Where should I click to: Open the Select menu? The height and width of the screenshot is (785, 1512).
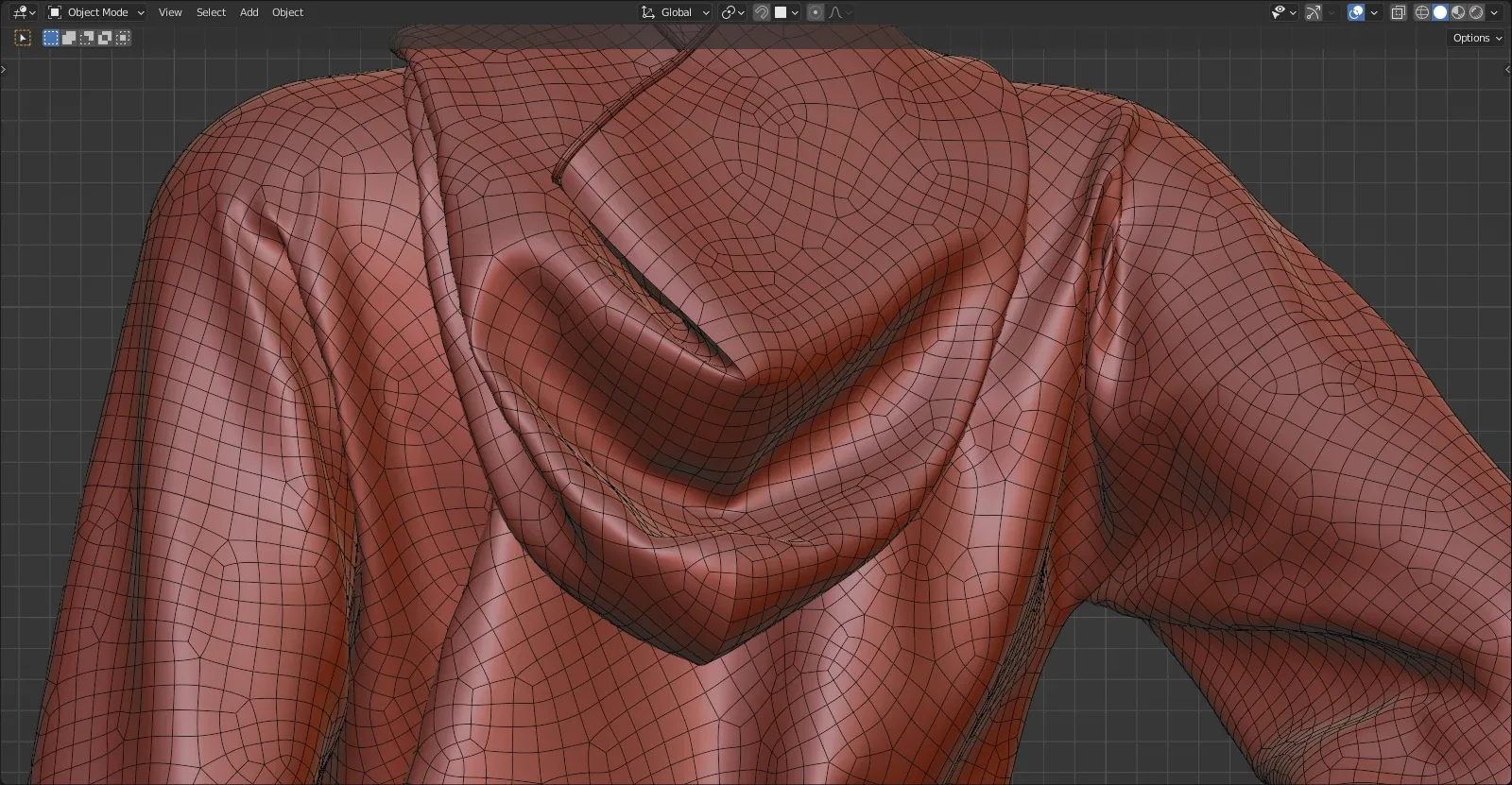click(211, 12)
